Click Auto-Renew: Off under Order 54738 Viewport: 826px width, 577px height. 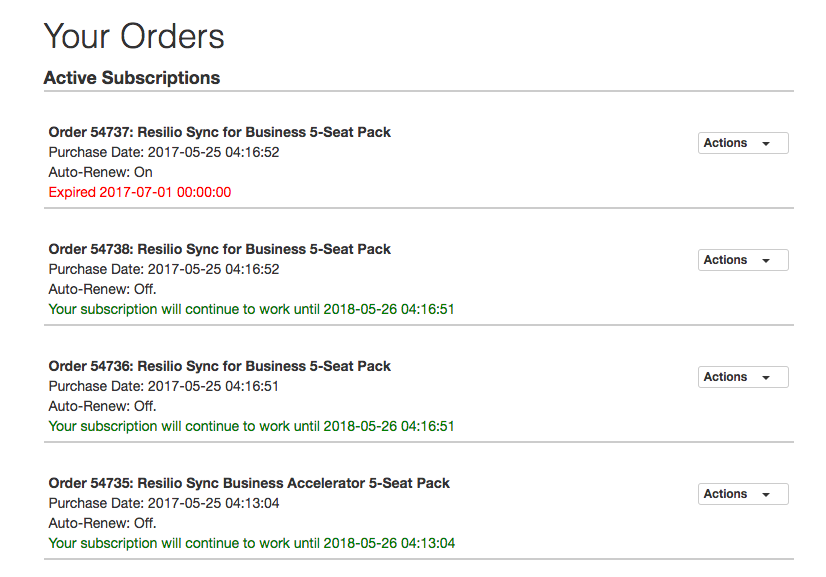[102, 289]
